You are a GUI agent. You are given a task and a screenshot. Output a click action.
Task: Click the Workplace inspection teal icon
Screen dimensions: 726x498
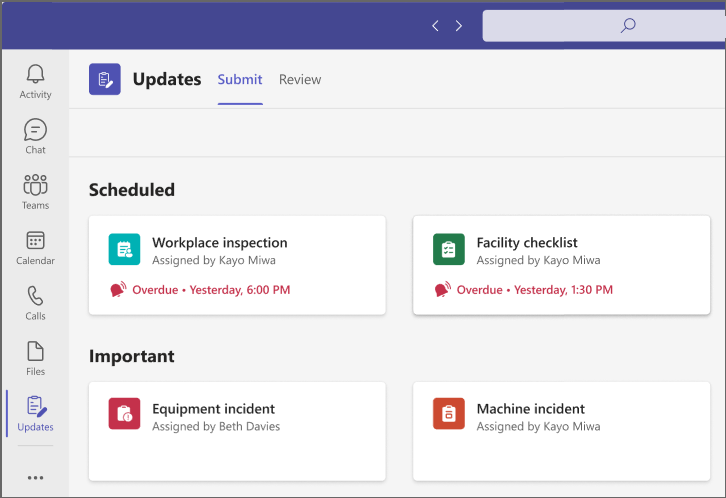point(124,249)
